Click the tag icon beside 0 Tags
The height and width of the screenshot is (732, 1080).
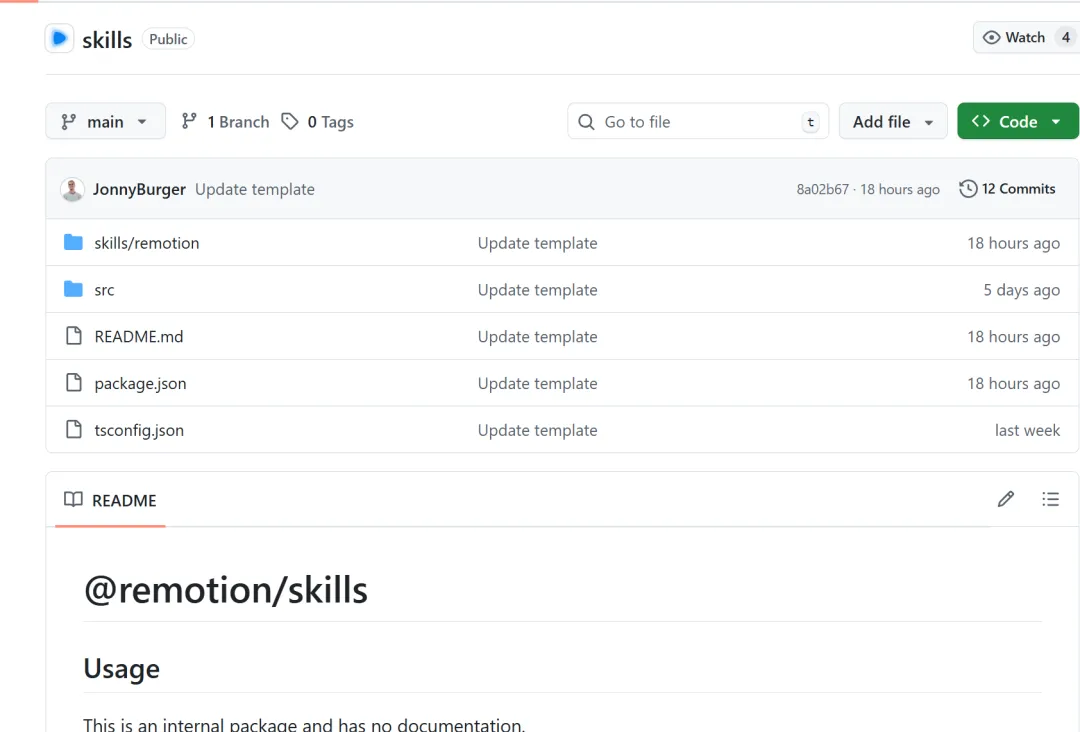coord(290,121)
